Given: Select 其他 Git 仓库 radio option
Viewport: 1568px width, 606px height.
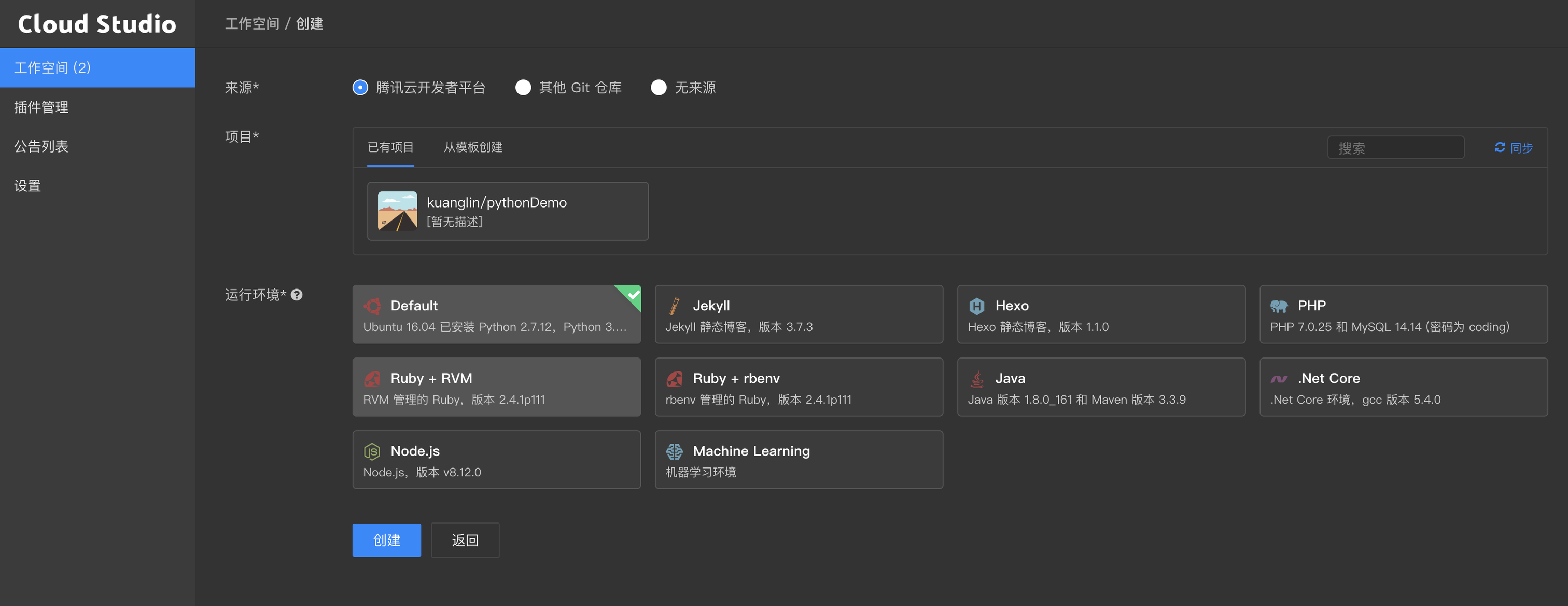Looking at the screenshot, I should click(x=523, y=88).
